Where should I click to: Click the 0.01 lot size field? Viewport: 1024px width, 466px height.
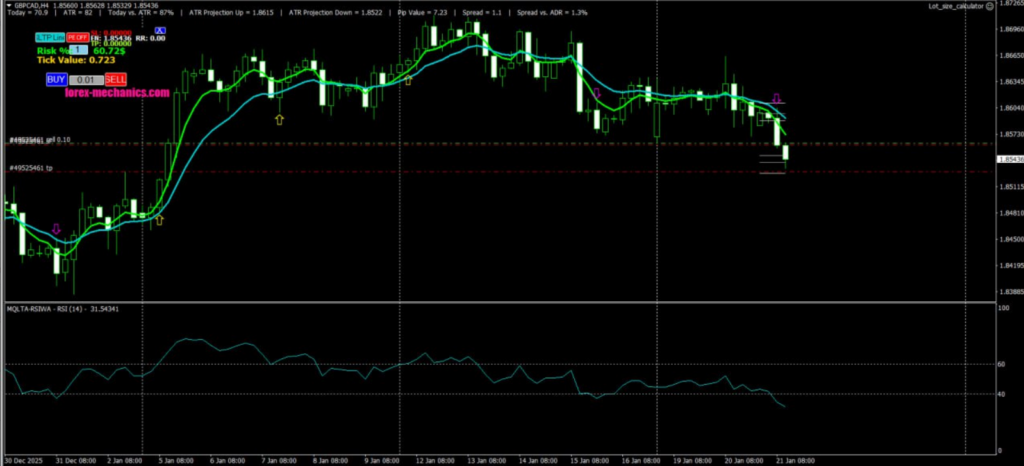86,79
